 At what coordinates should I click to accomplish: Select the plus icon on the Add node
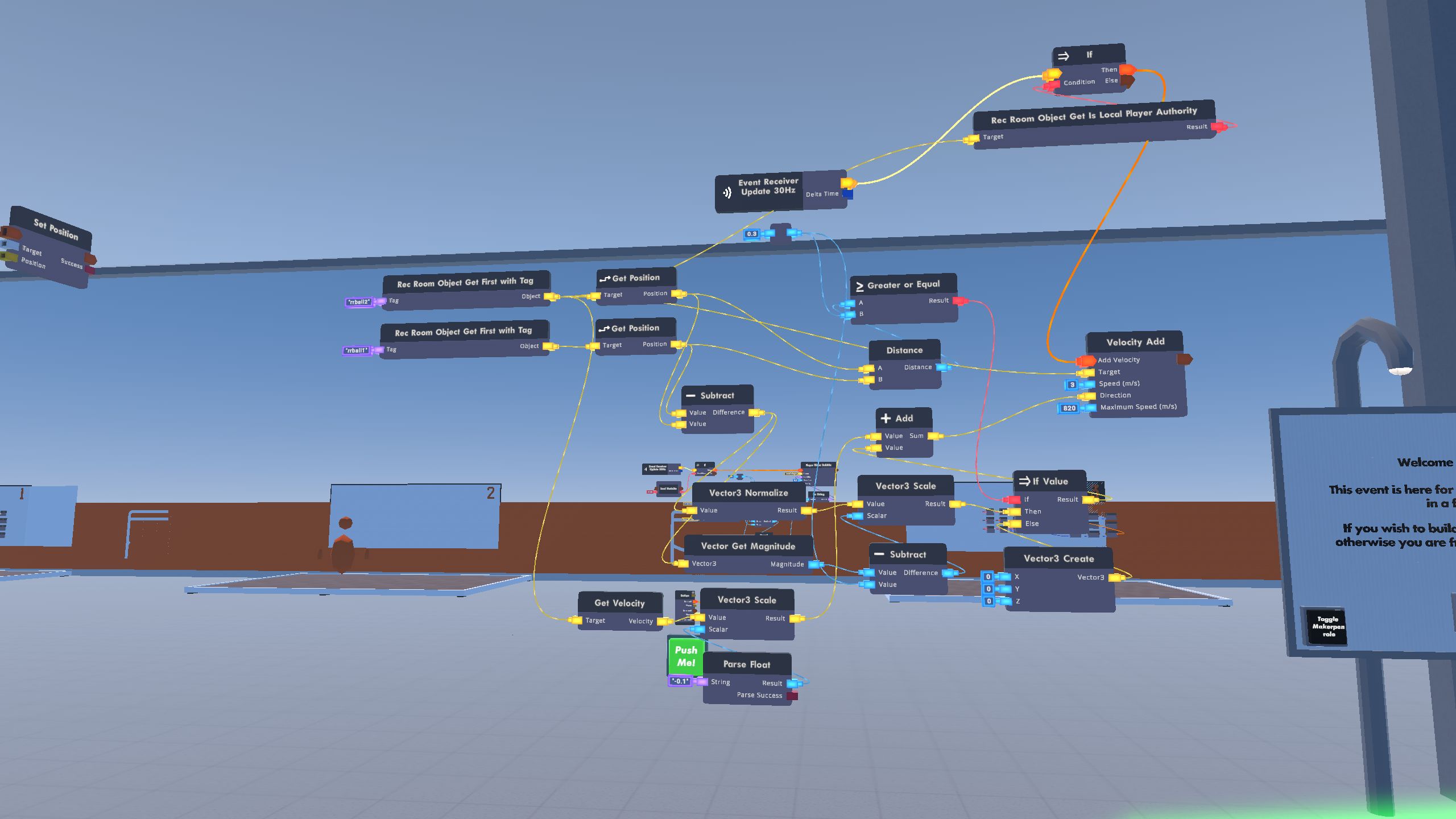pyautogui.click(x=886, y=418)
